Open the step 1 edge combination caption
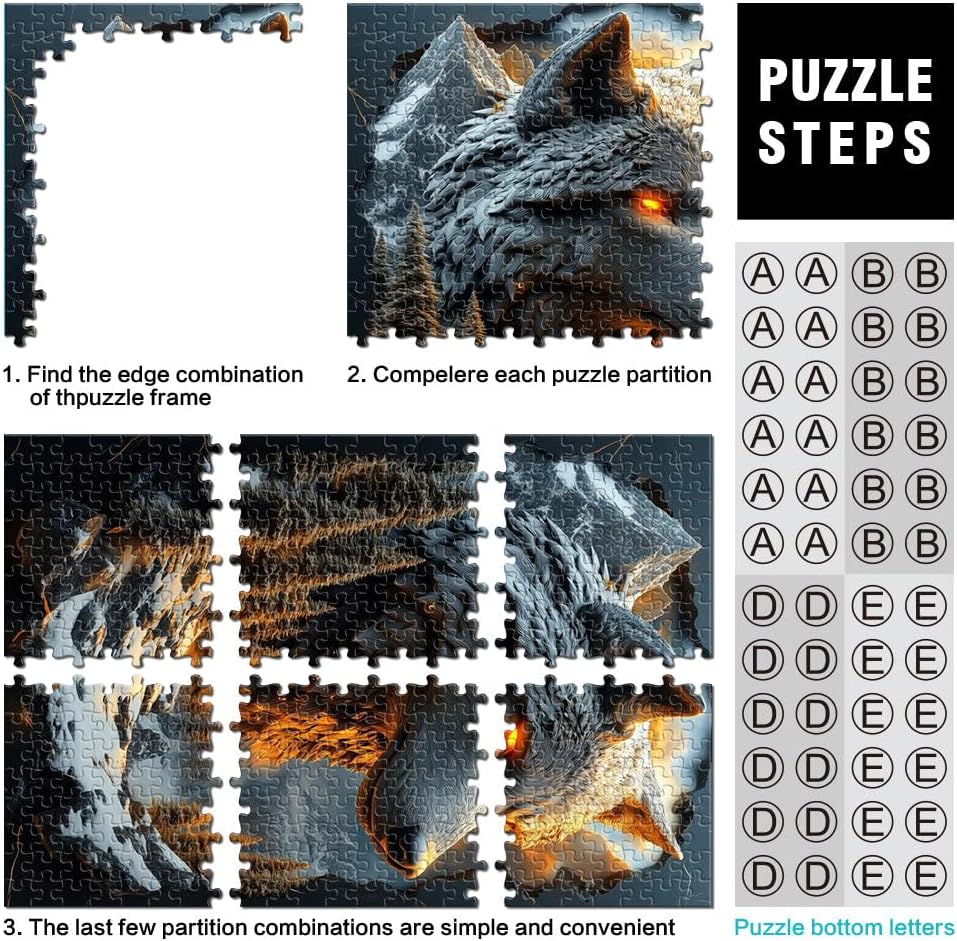 tap(153, 386)
